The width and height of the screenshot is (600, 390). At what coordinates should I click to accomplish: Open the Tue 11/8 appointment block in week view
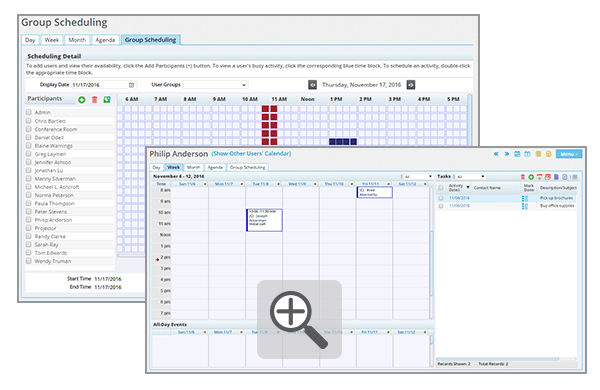coord(264,220)
